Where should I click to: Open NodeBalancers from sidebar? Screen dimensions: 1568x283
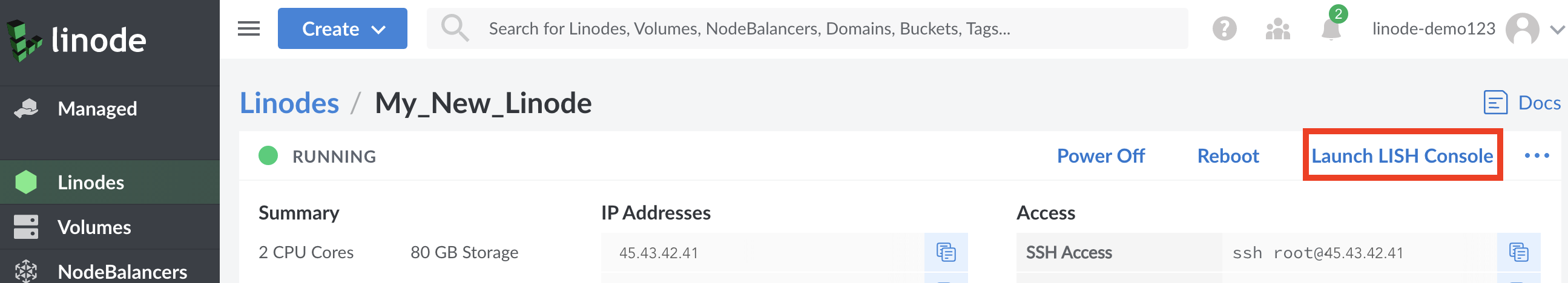122,272
